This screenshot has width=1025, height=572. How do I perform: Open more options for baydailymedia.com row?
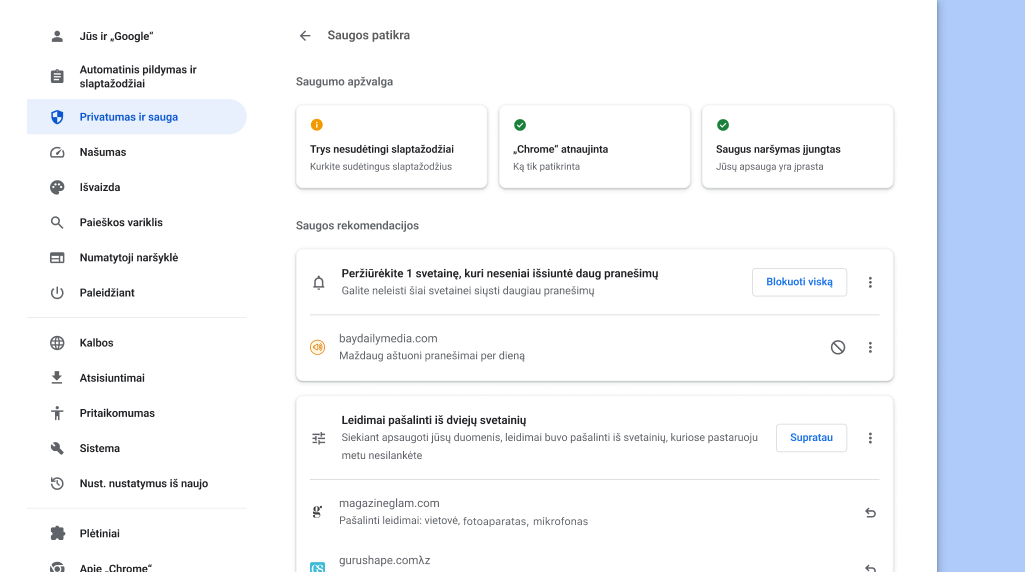click(x=870, y=348)
